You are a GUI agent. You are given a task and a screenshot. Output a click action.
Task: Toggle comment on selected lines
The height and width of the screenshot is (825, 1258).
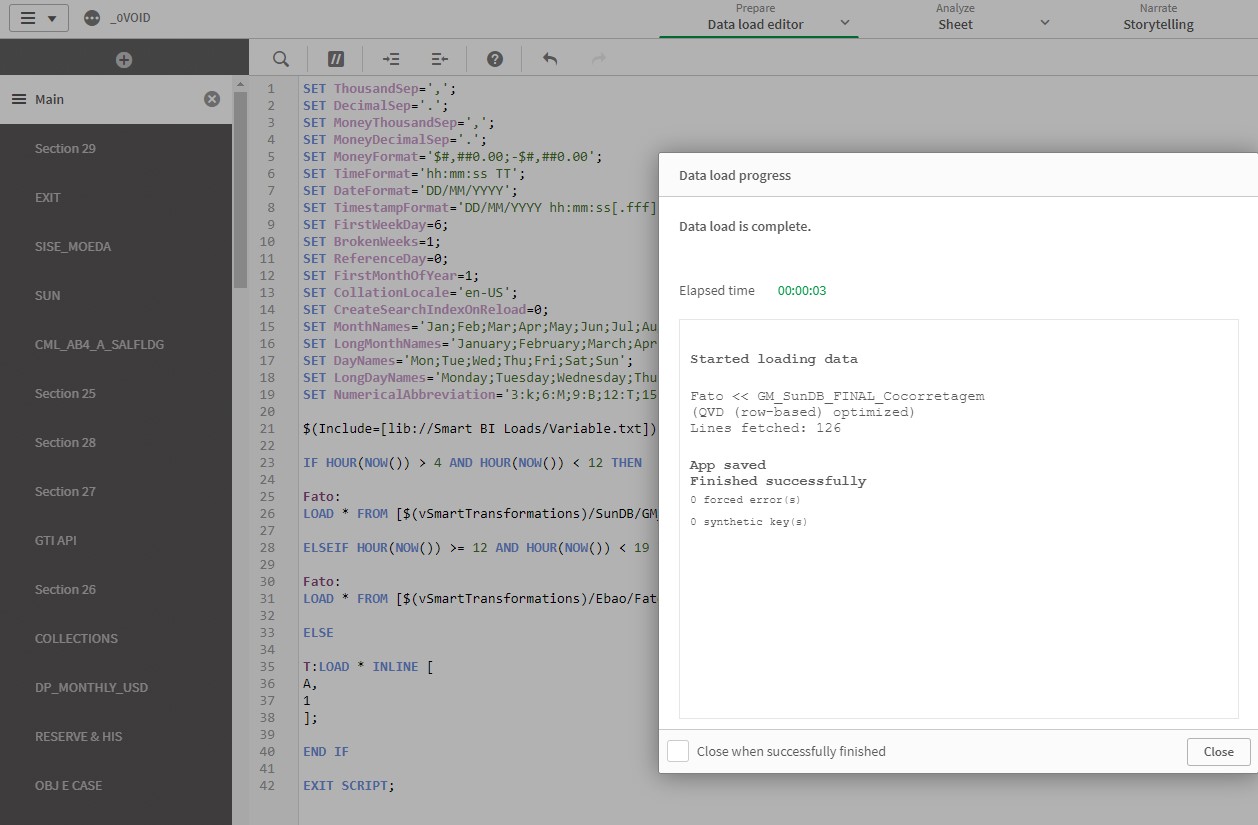click(336, 59)
